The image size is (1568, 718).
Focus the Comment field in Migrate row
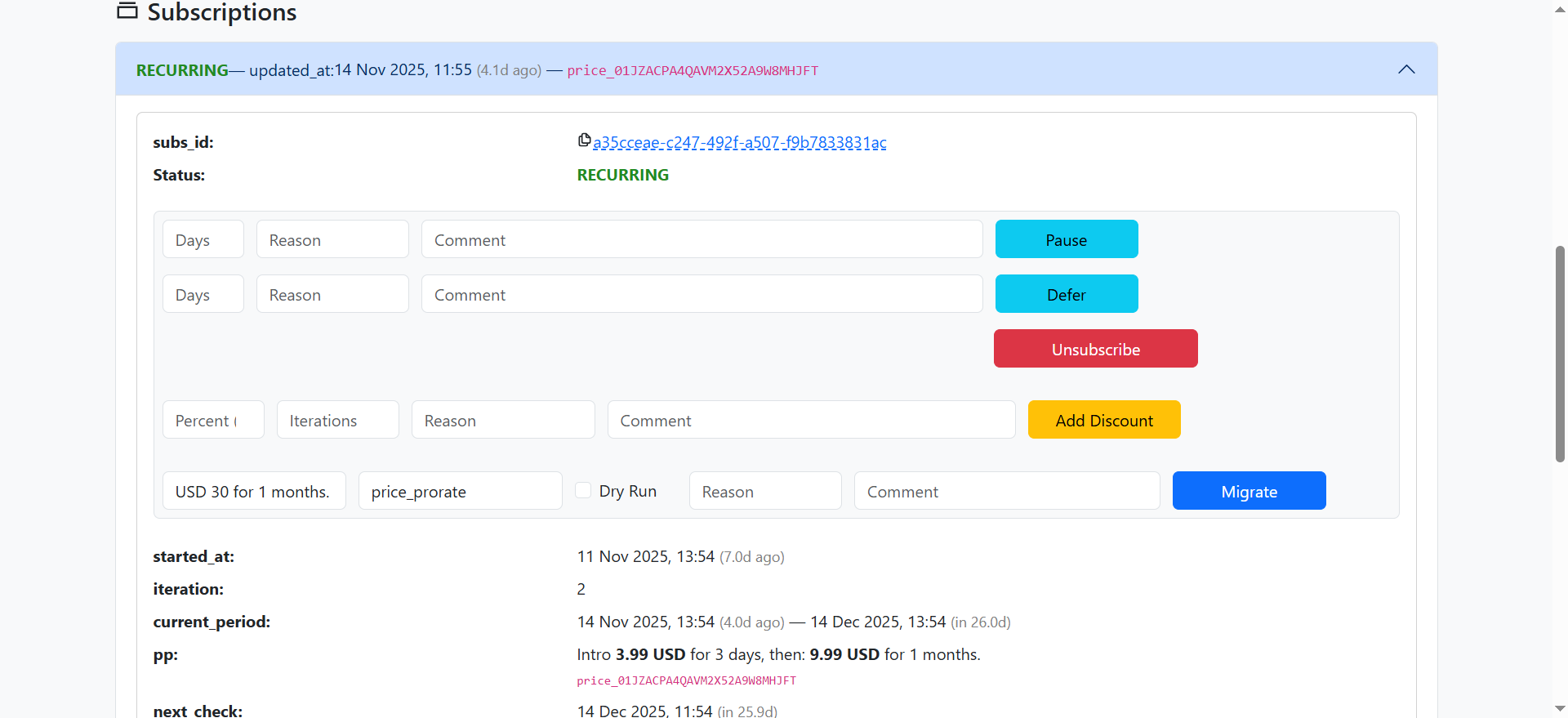pyautogui.click(x=1007, y=491)
